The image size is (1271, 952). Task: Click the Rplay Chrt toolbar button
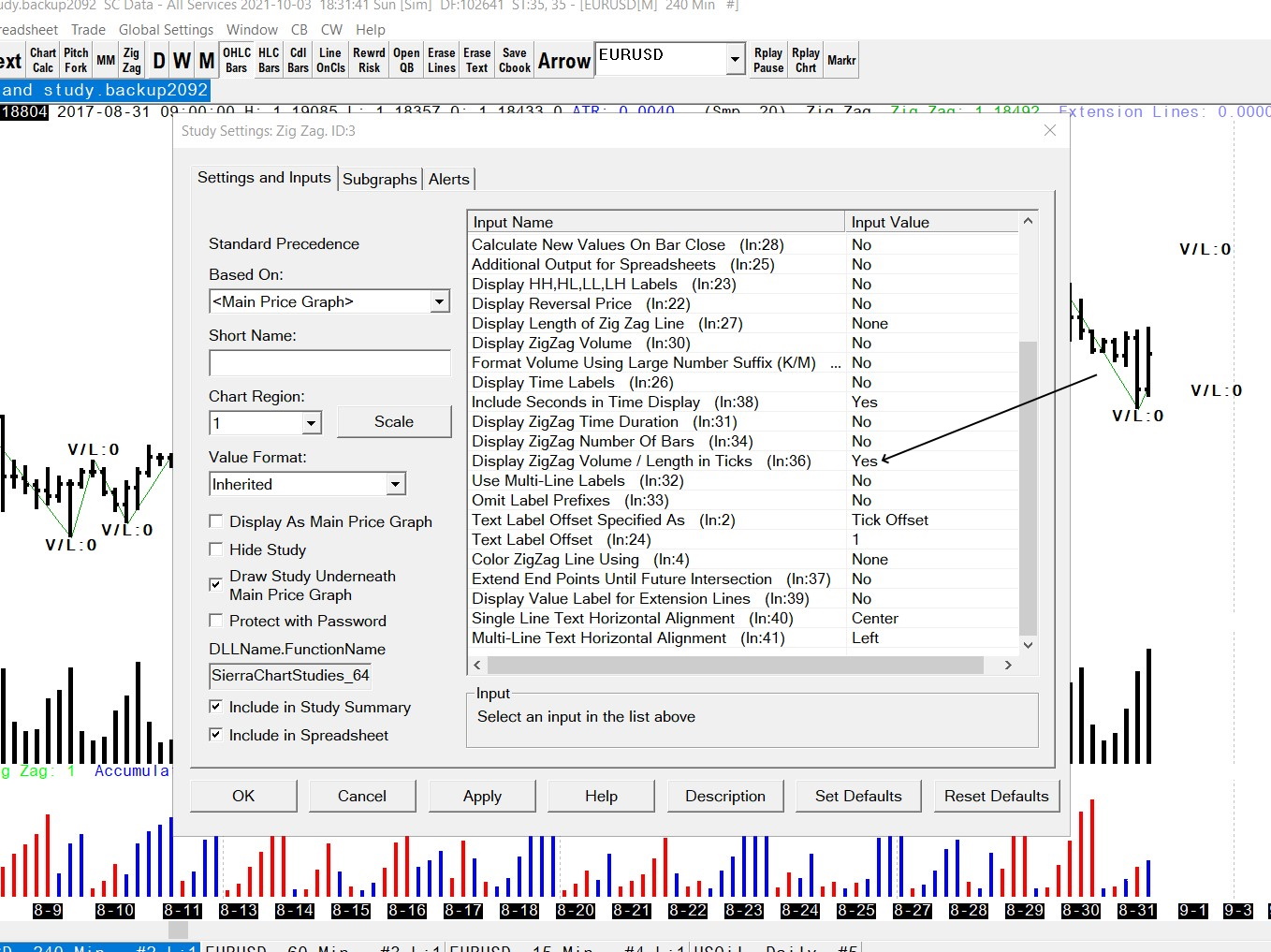pos(806,60)
